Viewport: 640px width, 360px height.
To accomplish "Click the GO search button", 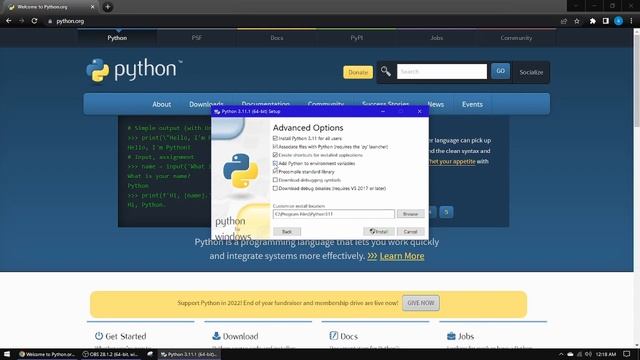I will (x=500, y=71).
